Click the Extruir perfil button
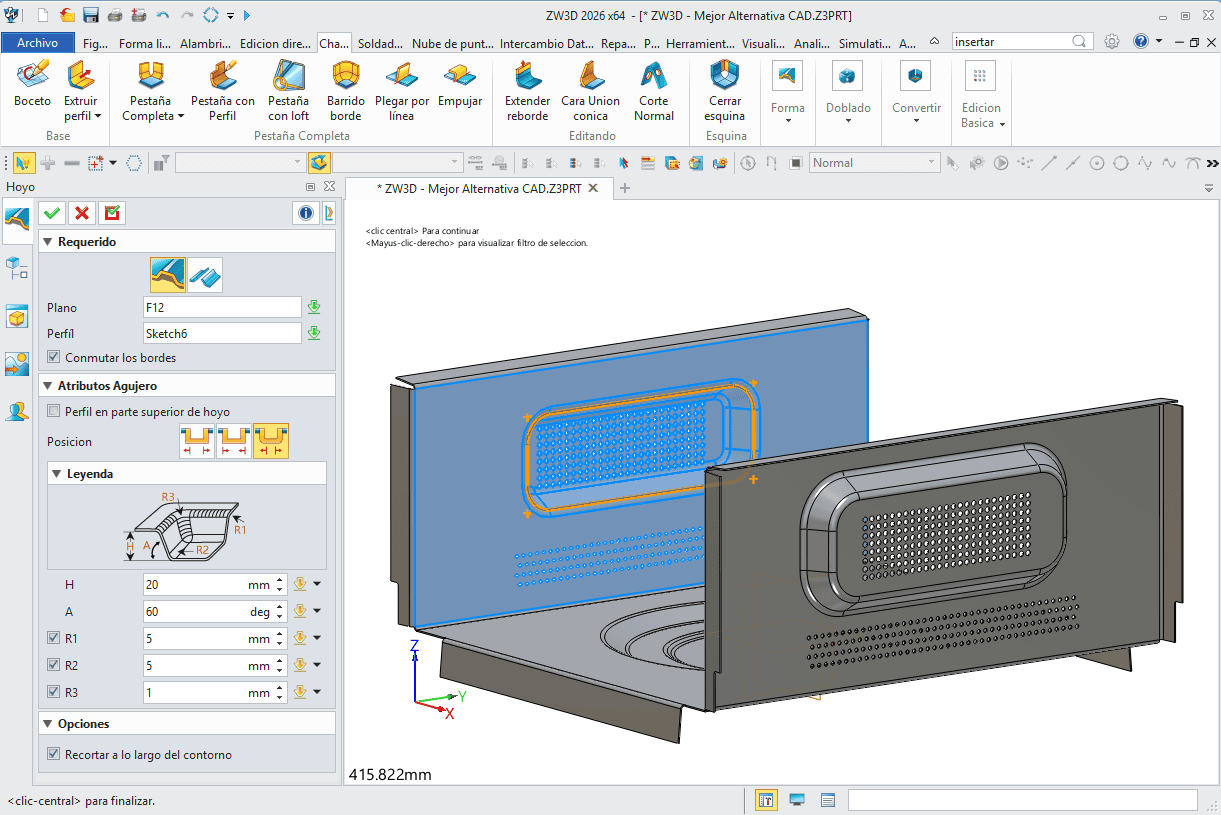This screenshot has width=1221, height=815. pyautogui.click(x=80, y=90)
